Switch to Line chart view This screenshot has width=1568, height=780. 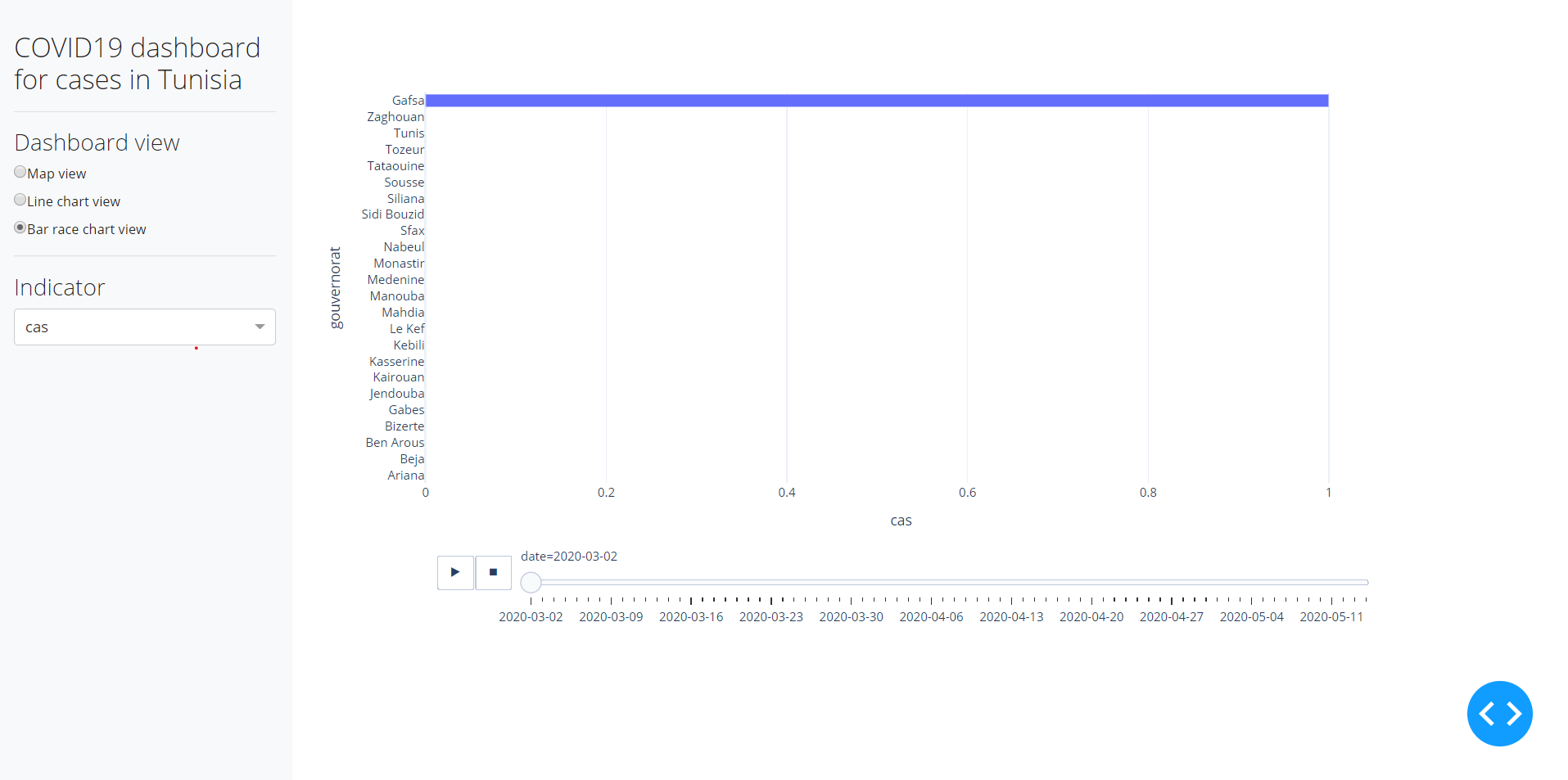point(20,200)
